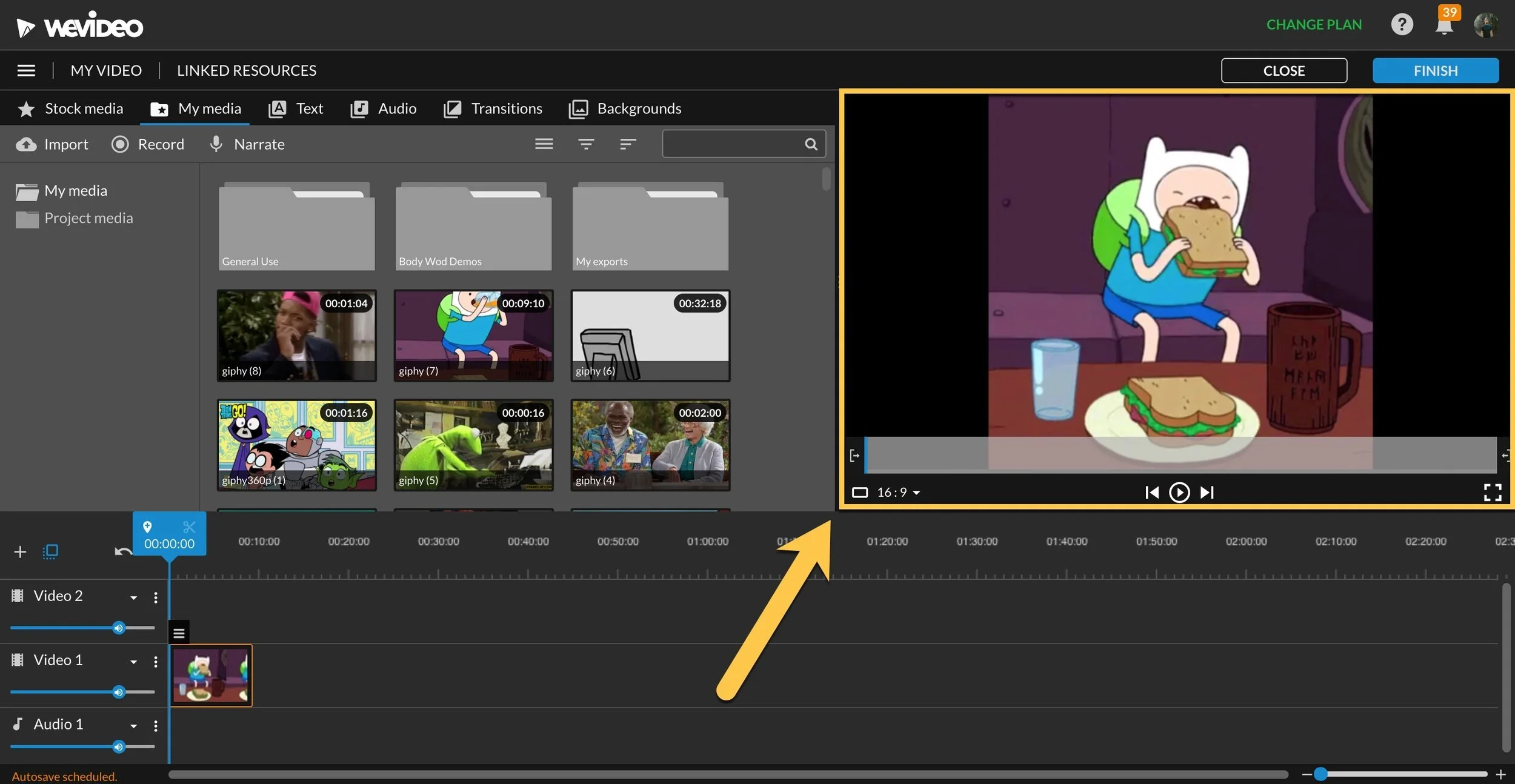The width and height of the screenshot is (1515, 784).
Task: Click the timeline zoom slider handle
Action: click(1320, 774)
